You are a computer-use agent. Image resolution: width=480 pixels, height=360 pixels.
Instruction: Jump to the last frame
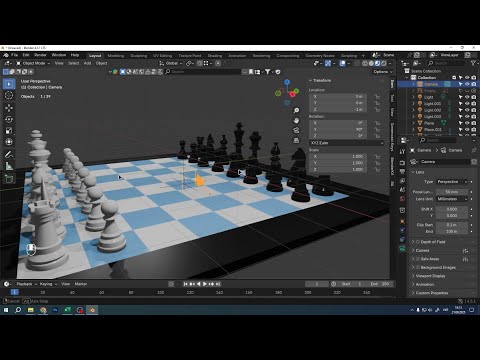click(x=218, y=284)
